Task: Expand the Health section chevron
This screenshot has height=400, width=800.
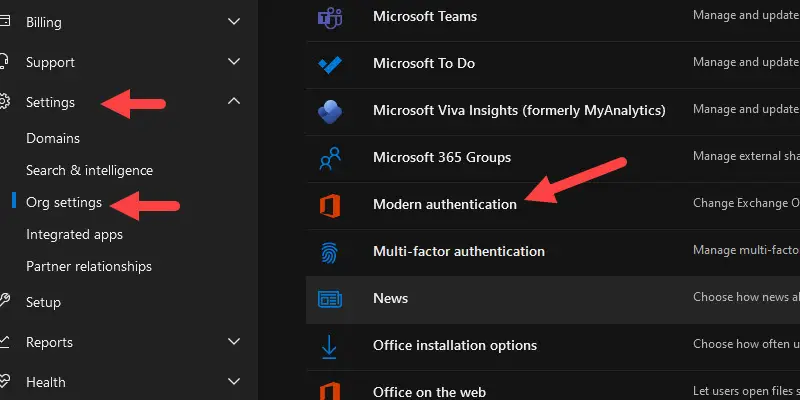Action: click(x=234, y=381)
